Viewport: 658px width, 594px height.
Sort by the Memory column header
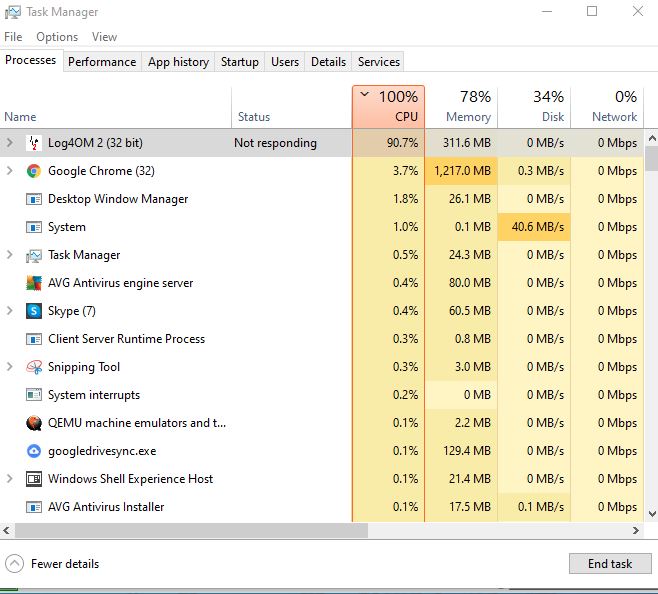coord(461,107)
